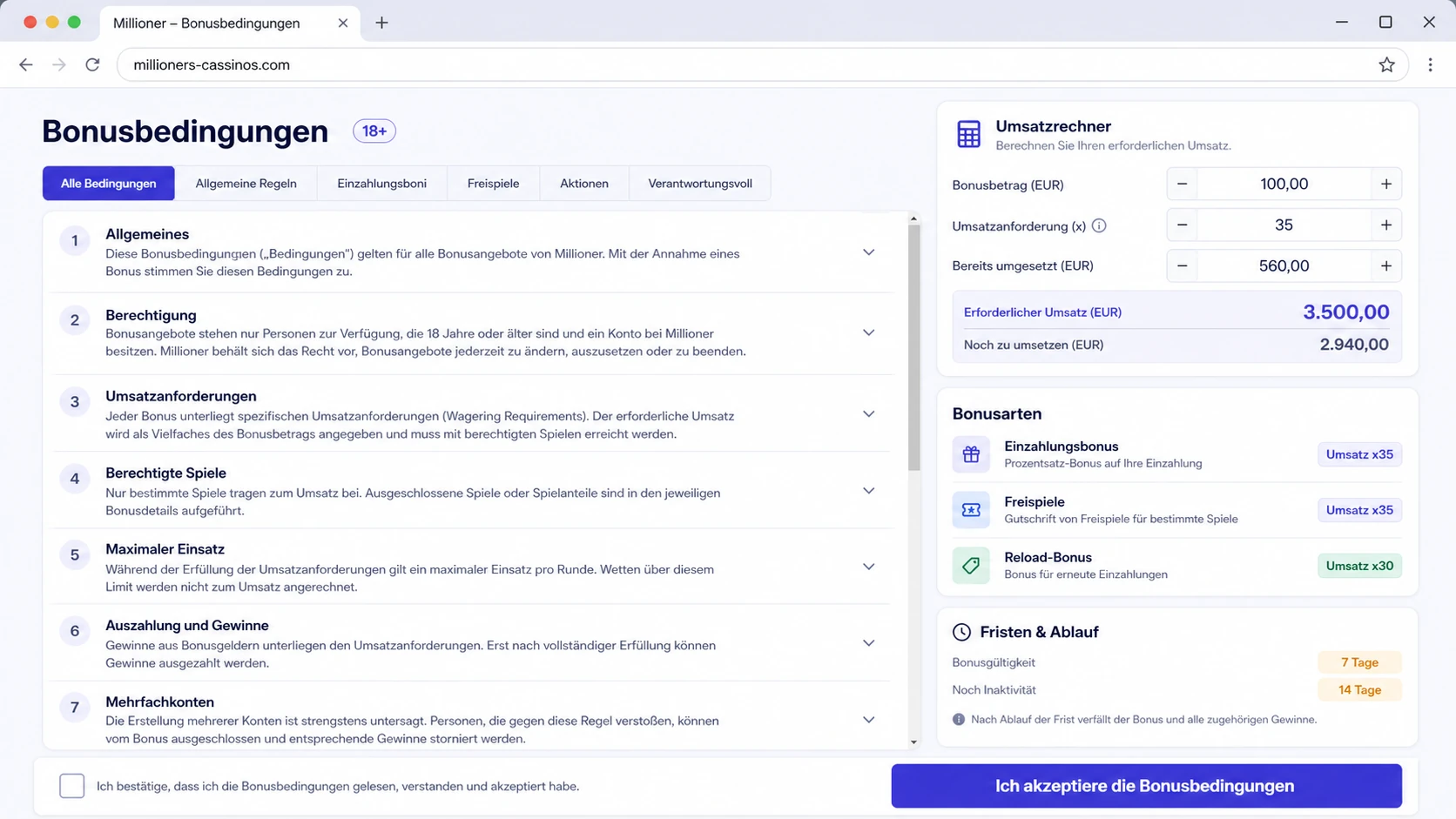1456x819 pixels.
Task: Click the scroll-down arrow of conditions list
Action: point(913,742)
